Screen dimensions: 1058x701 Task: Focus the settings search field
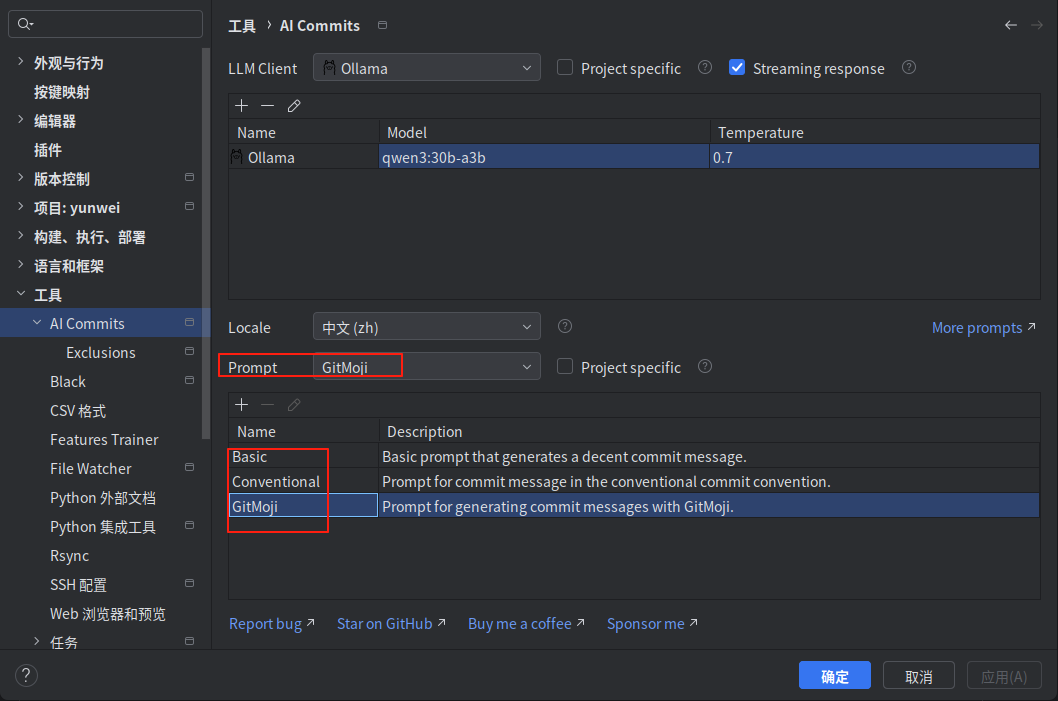pyautogui.click(x=105, y=24)
